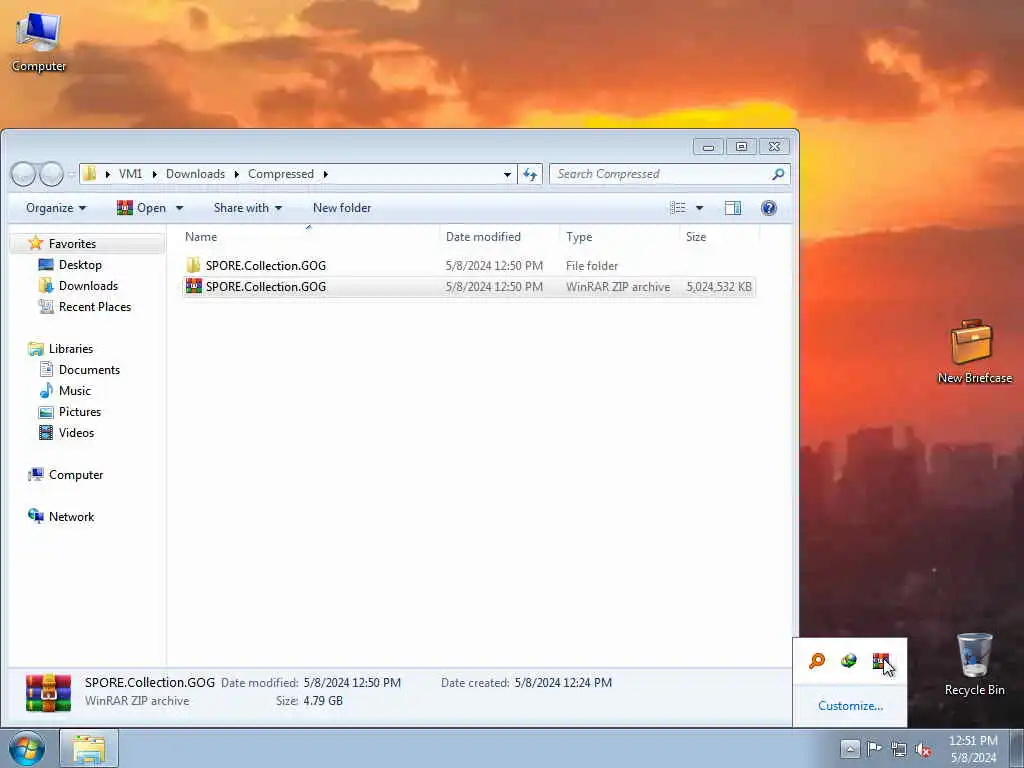Image resolution: width=1024 pixels, height=768 pixels.
Task: Sort by the Size column header
Action: point(718,236)
